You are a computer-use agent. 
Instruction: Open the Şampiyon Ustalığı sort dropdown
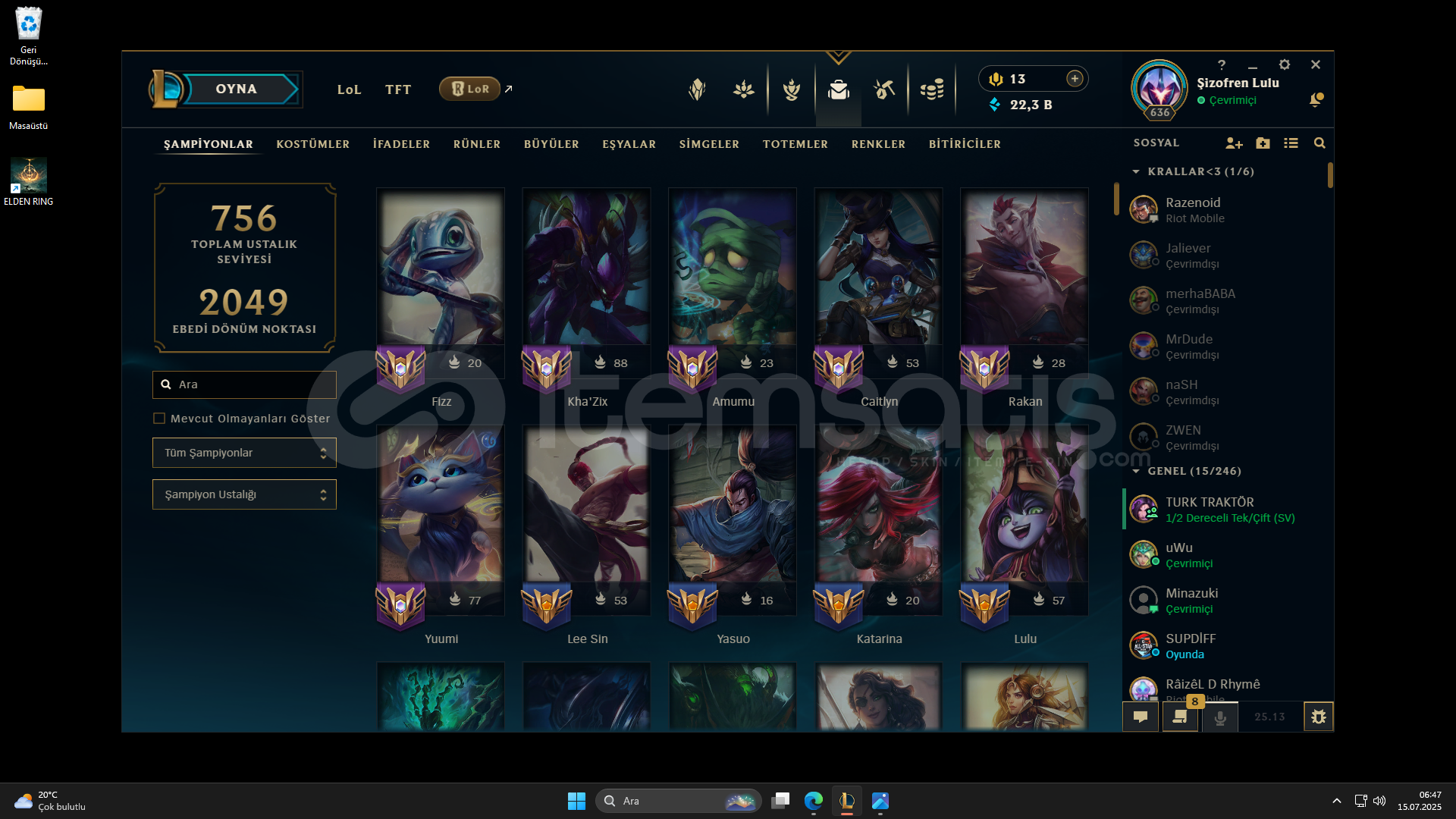[x=244, y=494]
